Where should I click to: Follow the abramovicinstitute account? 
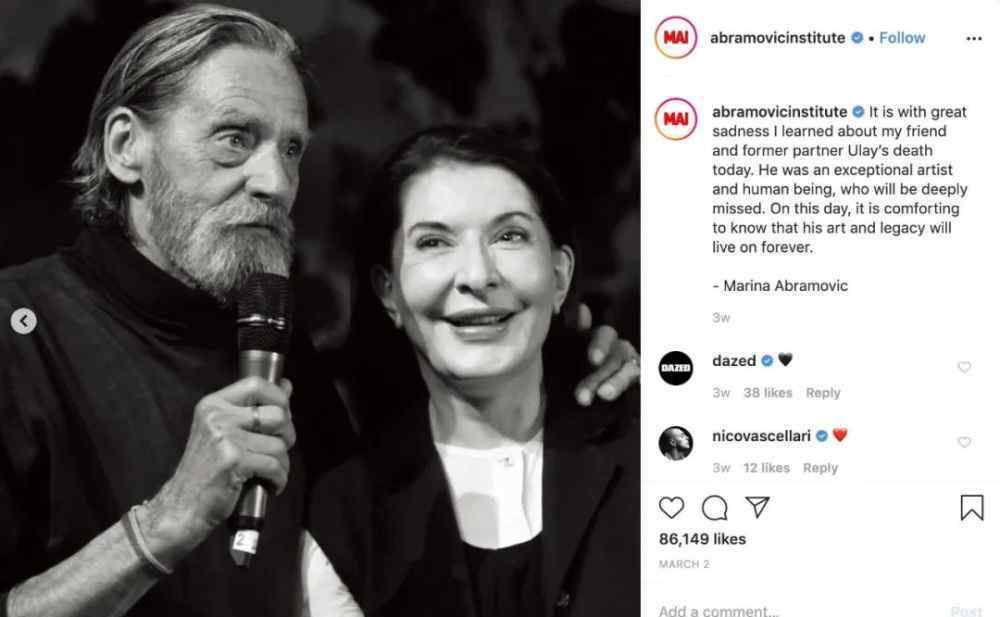[902, 38]
